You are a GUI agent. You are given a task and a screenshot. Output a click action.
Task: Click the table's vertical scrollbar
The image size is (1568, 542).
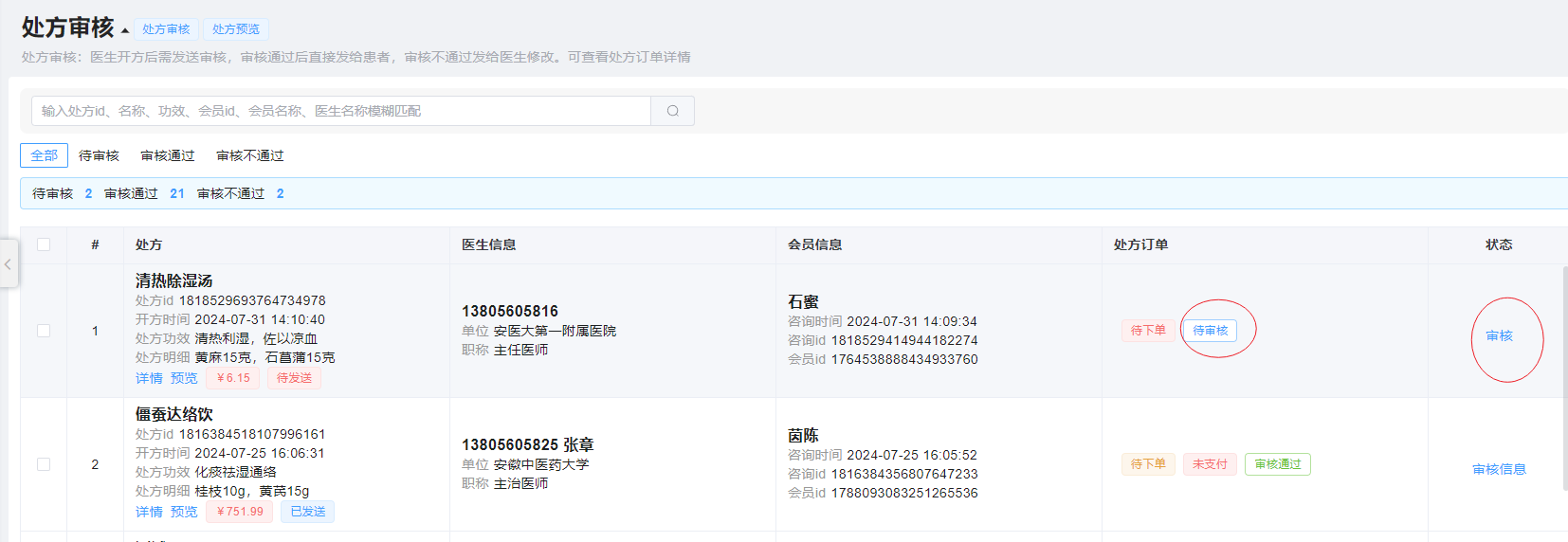click(x=1564, y=377)
